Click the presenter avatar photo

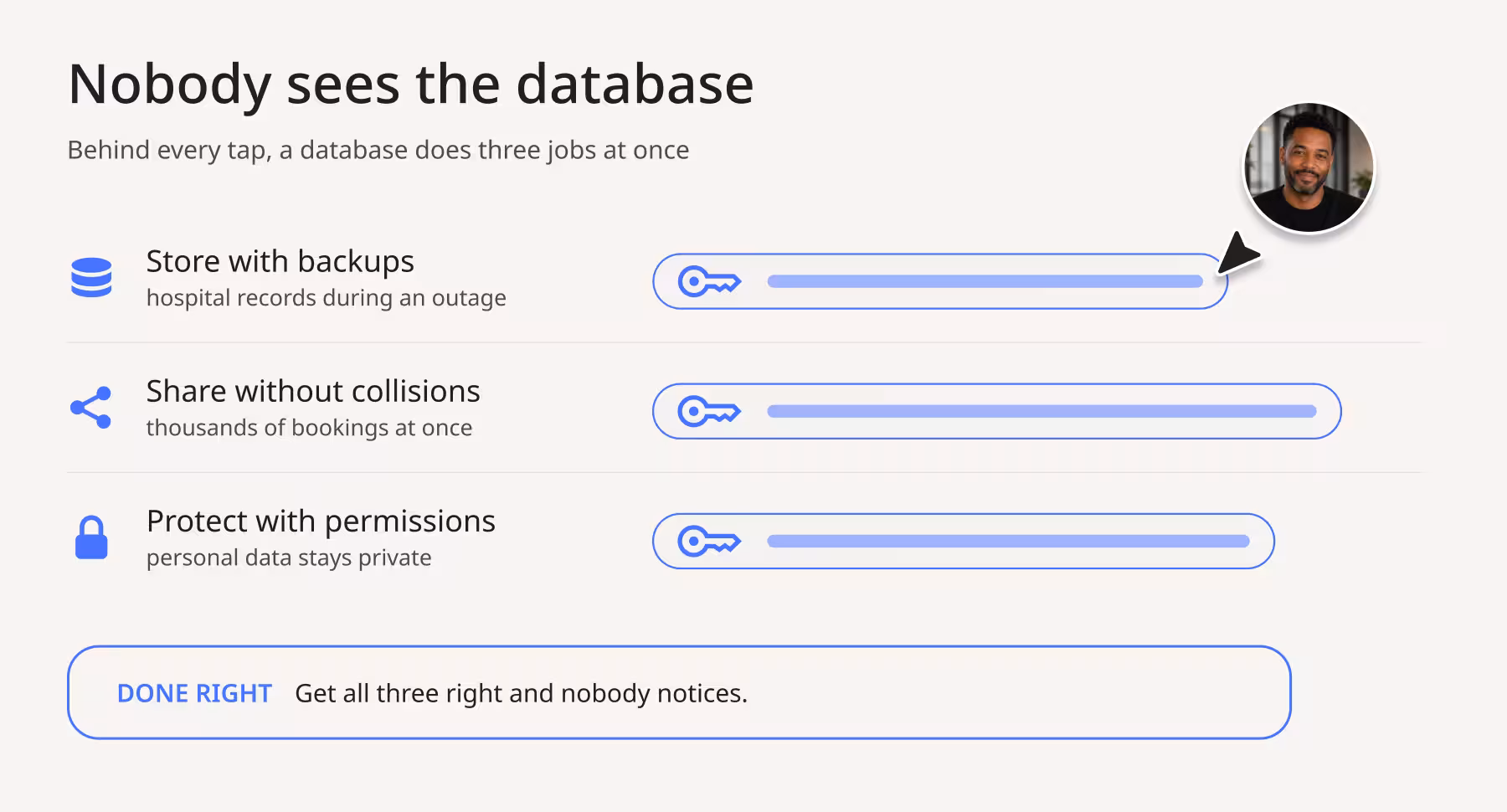coord(1309,167)
